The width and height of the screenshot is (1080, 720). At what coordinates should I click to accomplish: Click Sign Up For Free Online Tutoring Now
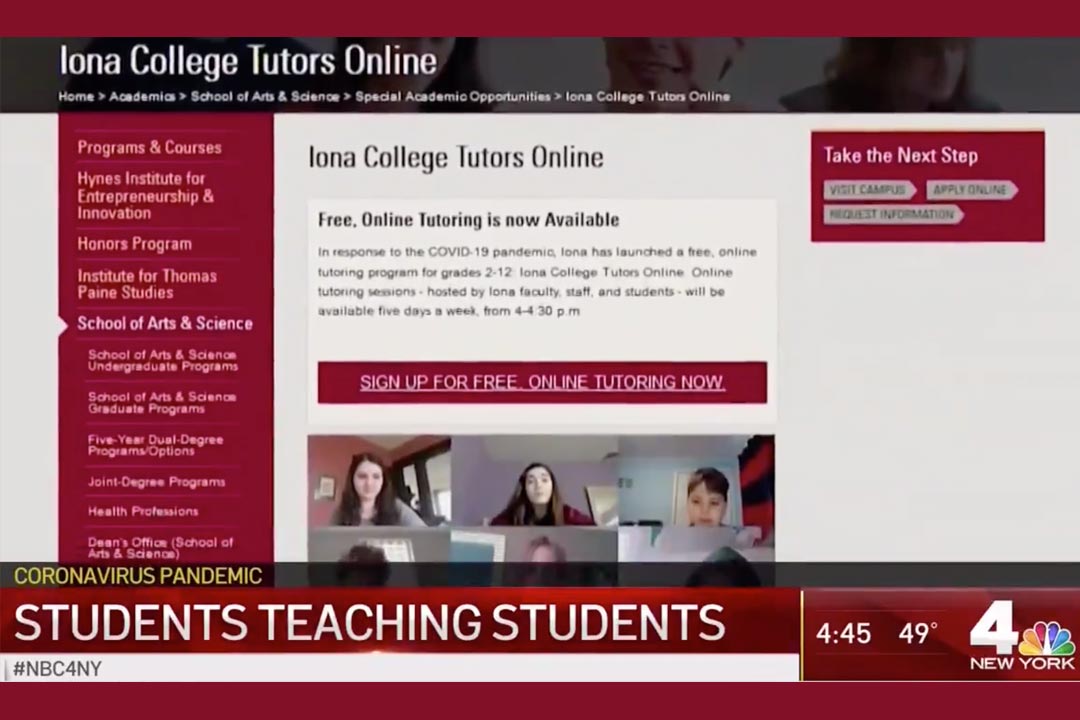pyautogui.click(x=542, y=382)
